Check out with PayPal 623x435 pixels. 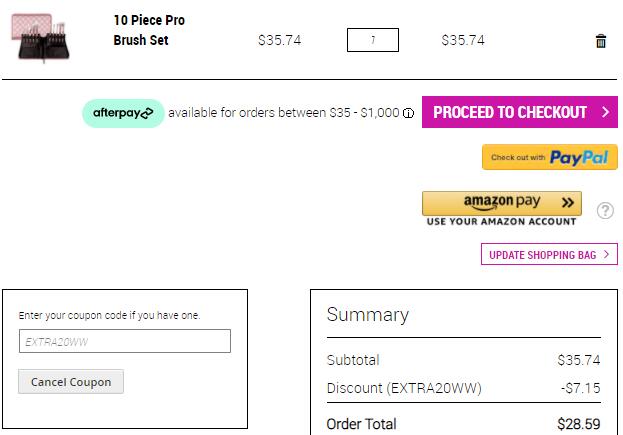pyautogui.click(x=549, y=157)
